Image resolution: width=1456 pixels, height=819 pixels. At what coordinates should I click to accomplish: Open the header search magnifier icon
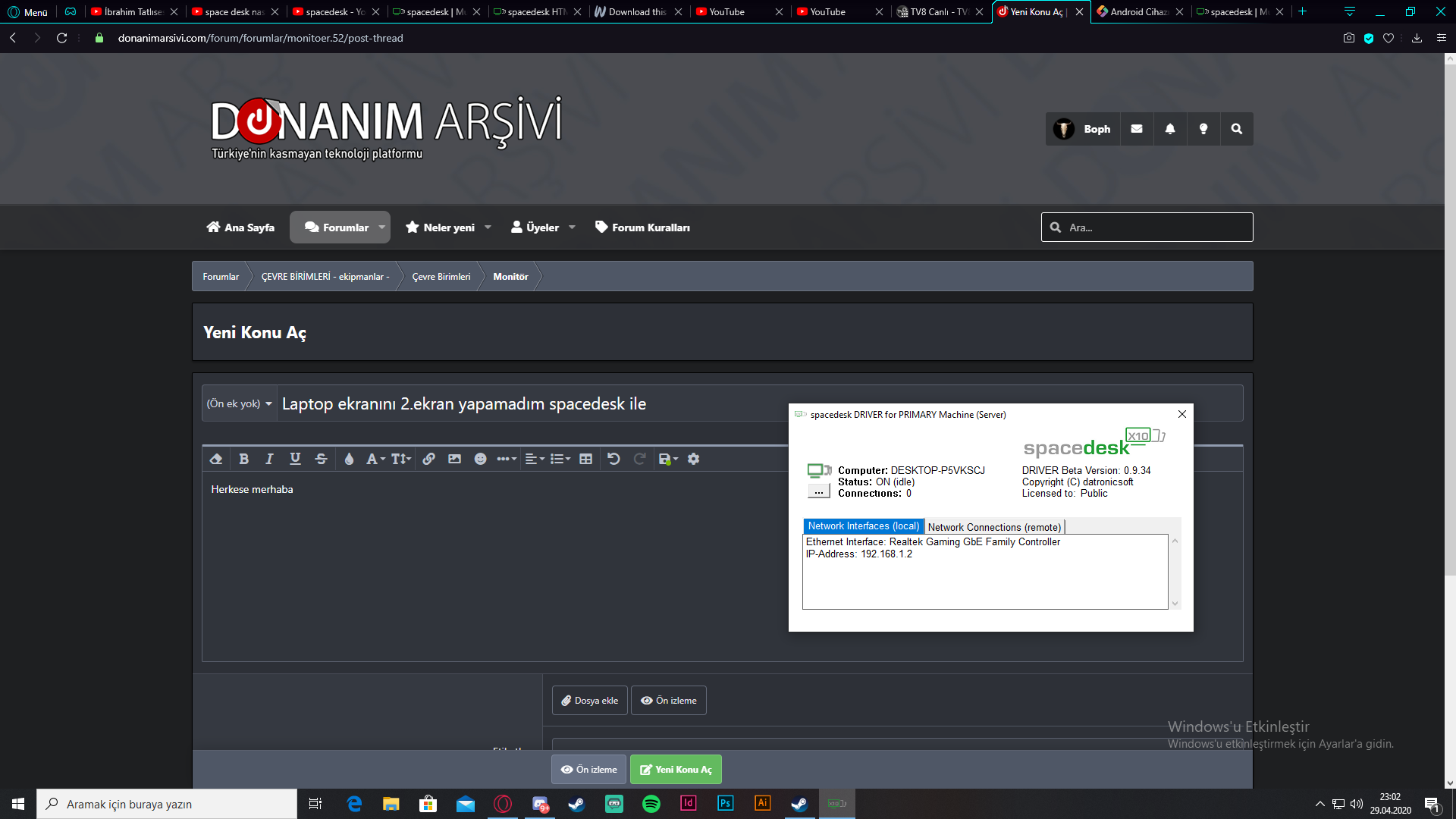[x=1237, y=129]
